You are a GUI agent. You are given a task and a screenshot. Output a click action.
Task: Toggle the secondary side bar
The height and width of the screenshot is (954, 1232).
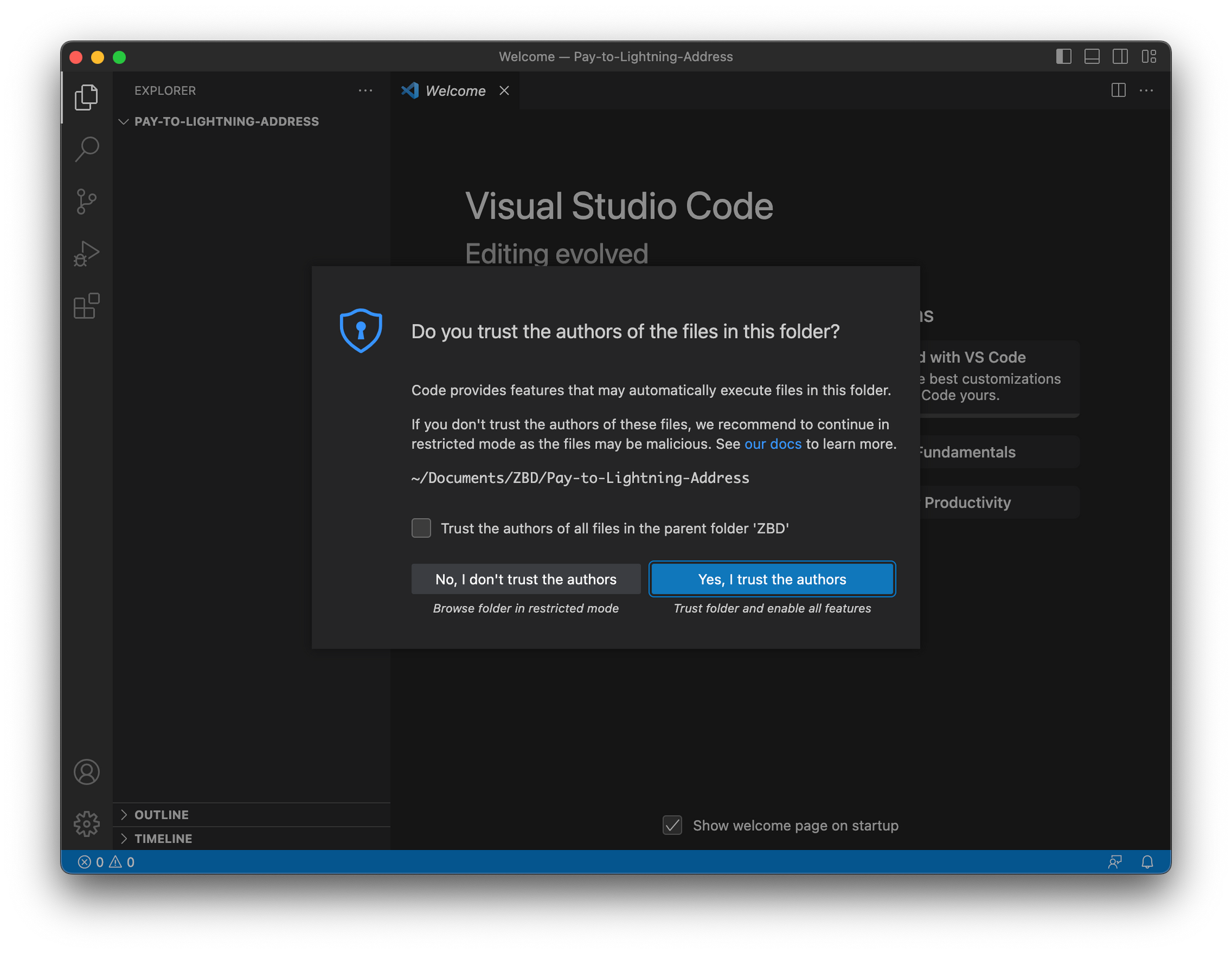[1121, 57]
